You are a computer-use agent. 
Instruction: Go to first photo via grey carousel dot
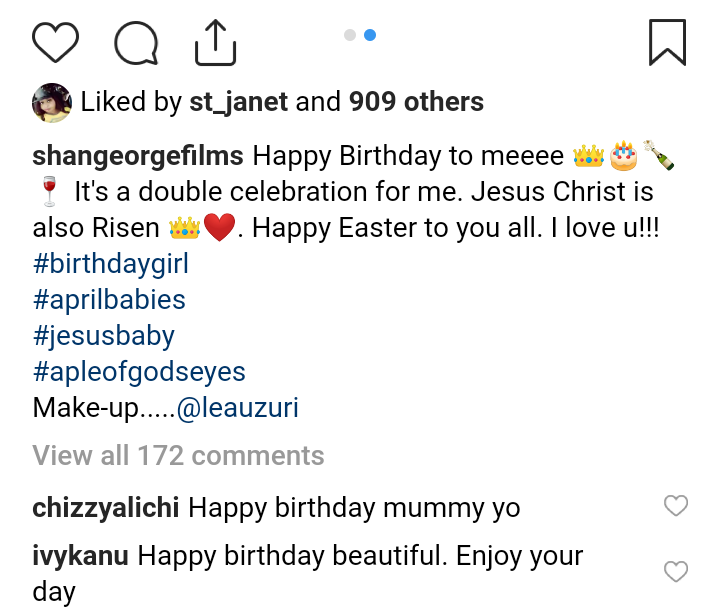(x=350, y=35)
